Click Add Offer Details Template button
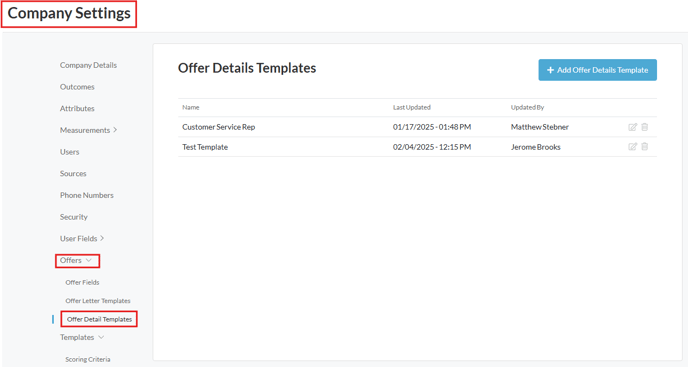The image size is (688, 367). 598,70
